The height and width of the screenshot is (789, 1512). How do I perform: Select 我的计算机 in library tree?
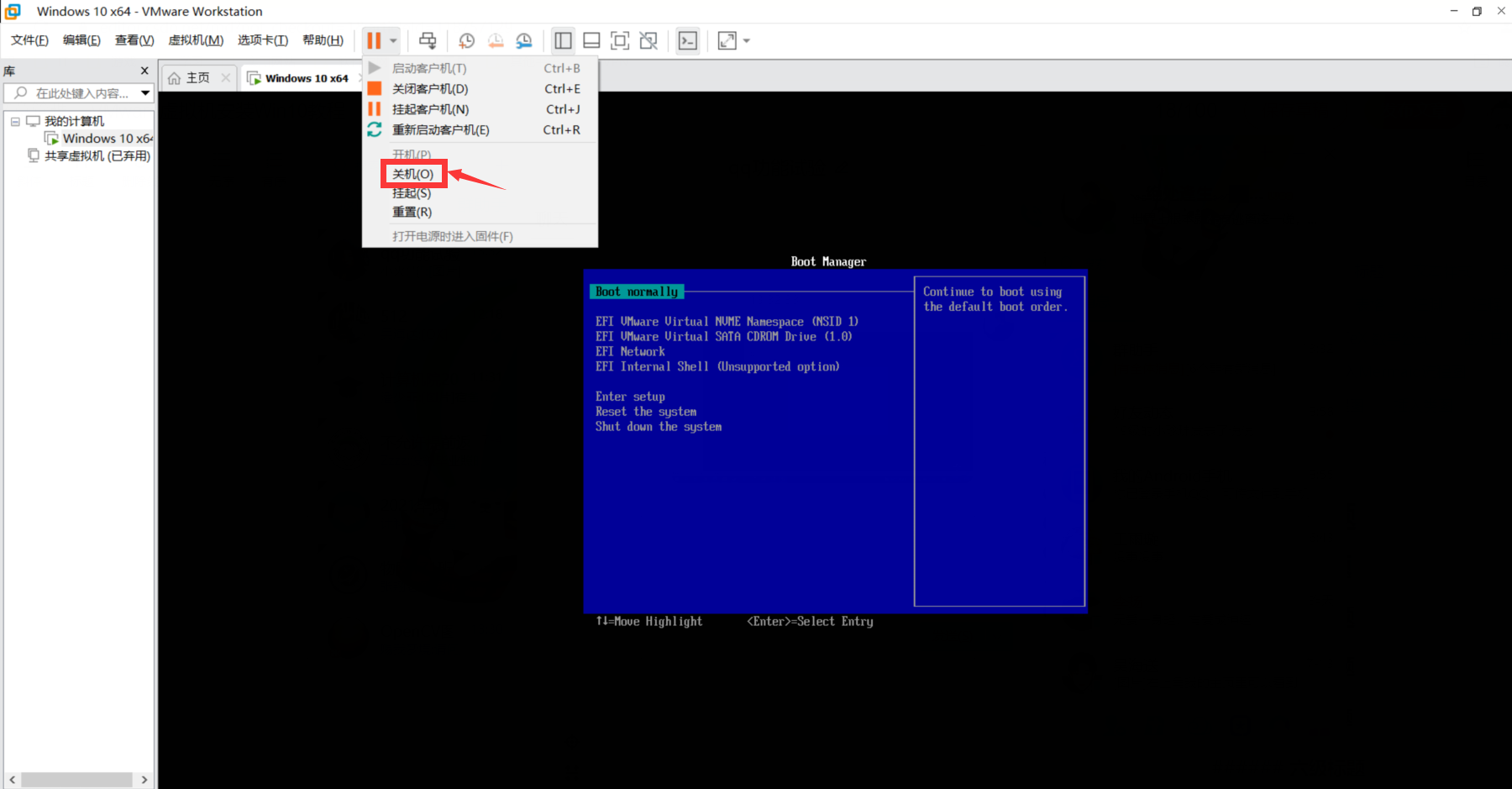[x=74, y=121]
